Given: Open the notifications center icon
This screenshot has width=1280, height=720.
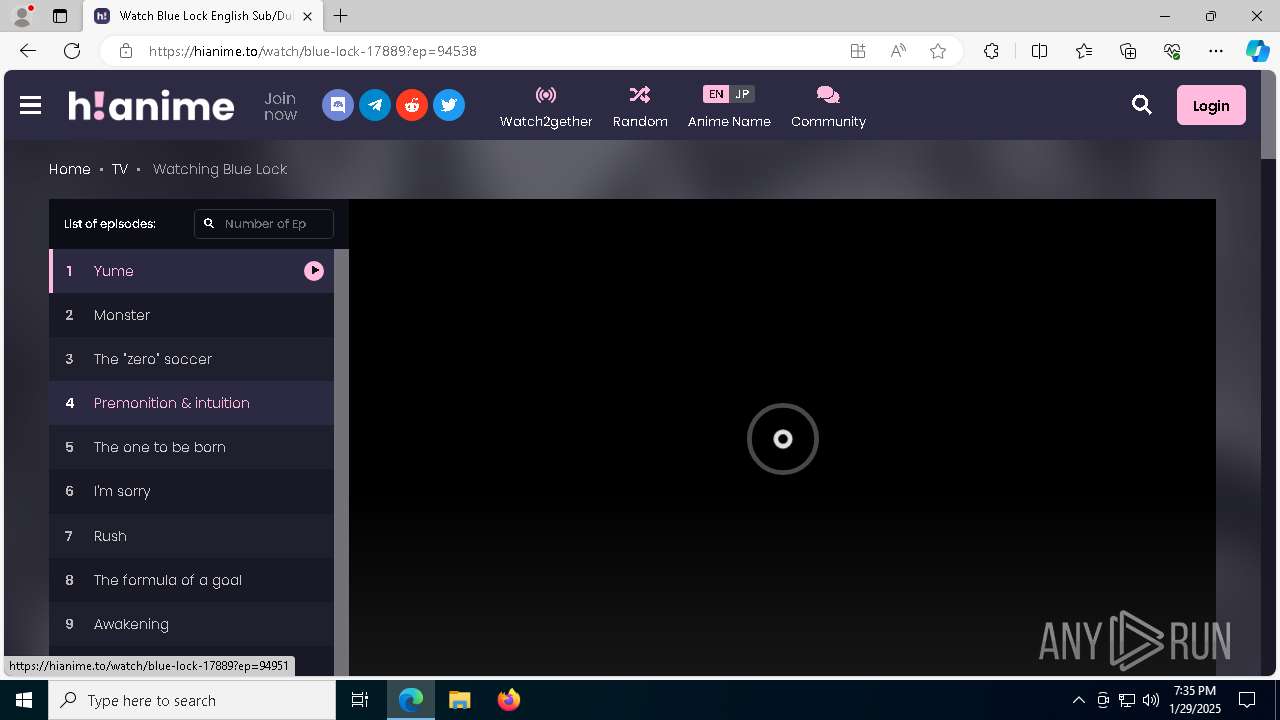Looking at the screenshot, I should click(1247, 700).
